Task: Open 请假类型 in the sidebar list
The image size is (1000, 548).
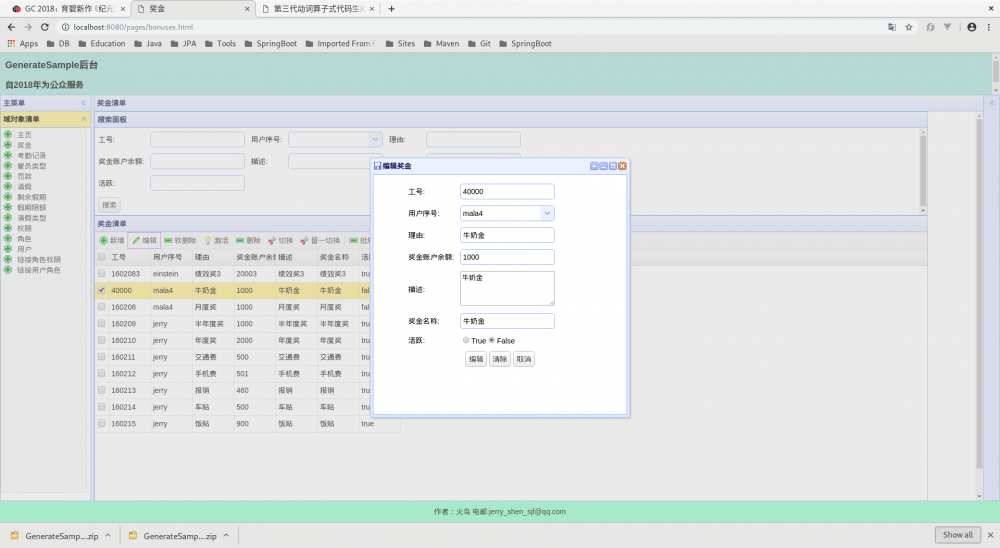Action: [31, 218]
